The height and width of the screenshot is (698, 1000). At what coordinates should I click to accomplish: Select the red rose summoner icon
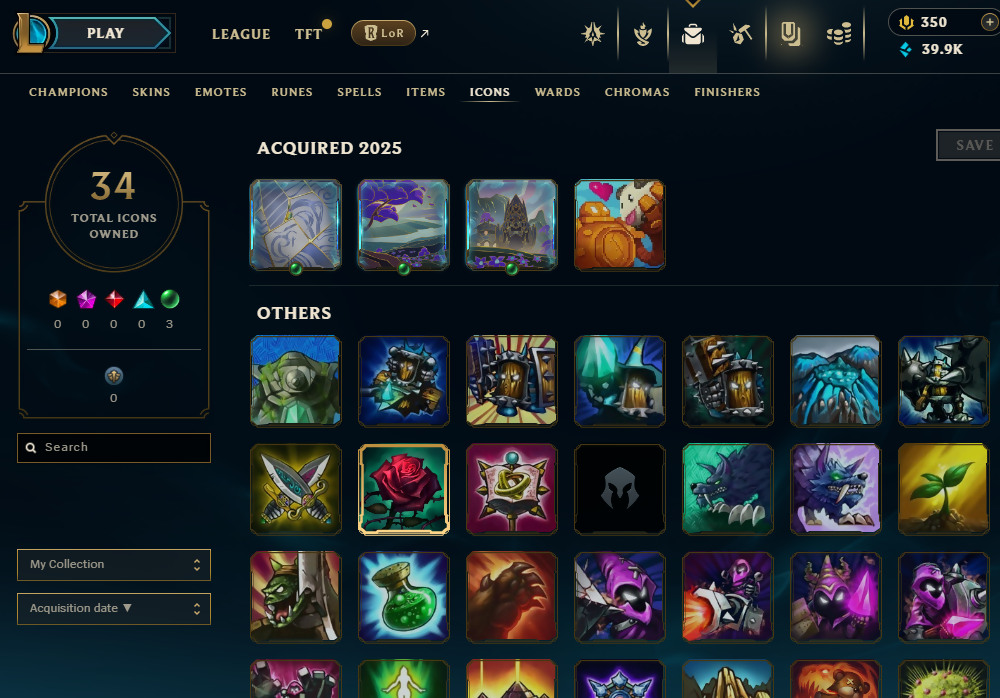[404, 489]
